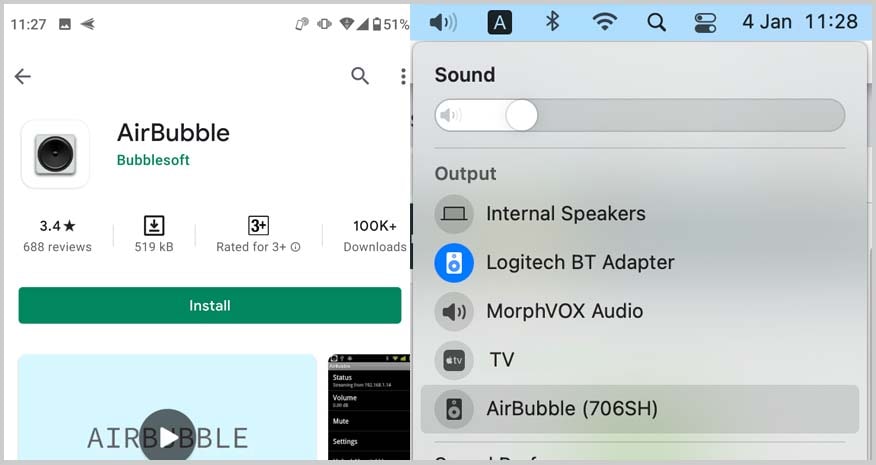The image size is (876, 465).
Task: Tap the 519 kB download size icon
Action: (154, 225)
